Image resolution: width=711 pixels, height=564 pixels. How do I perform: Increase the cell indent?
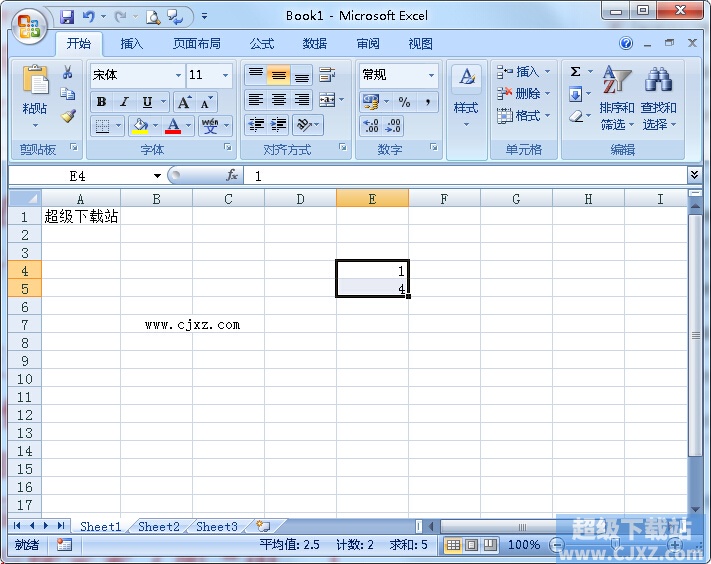[x=278, y=125]
